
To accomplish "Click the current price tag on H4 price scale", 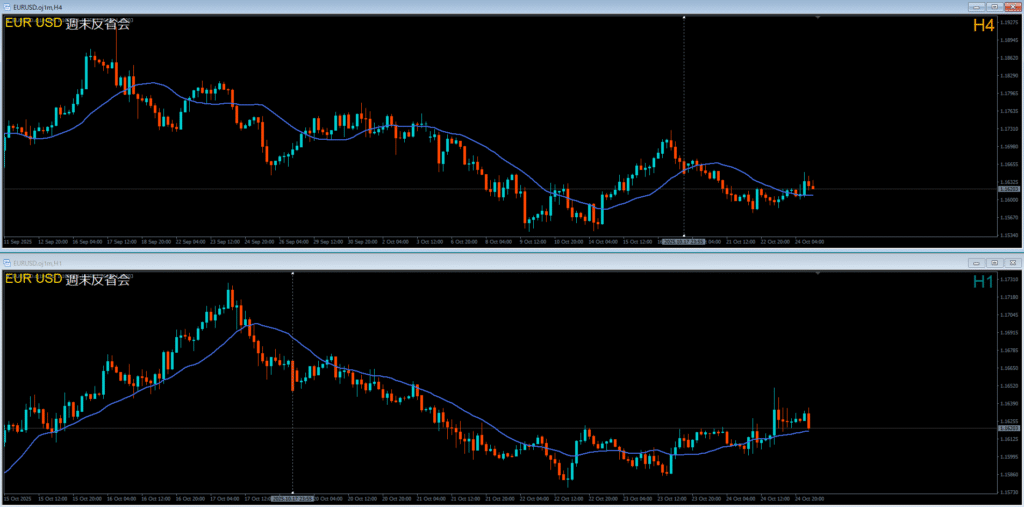I will pyautogui.click(x=1009, y=189).
